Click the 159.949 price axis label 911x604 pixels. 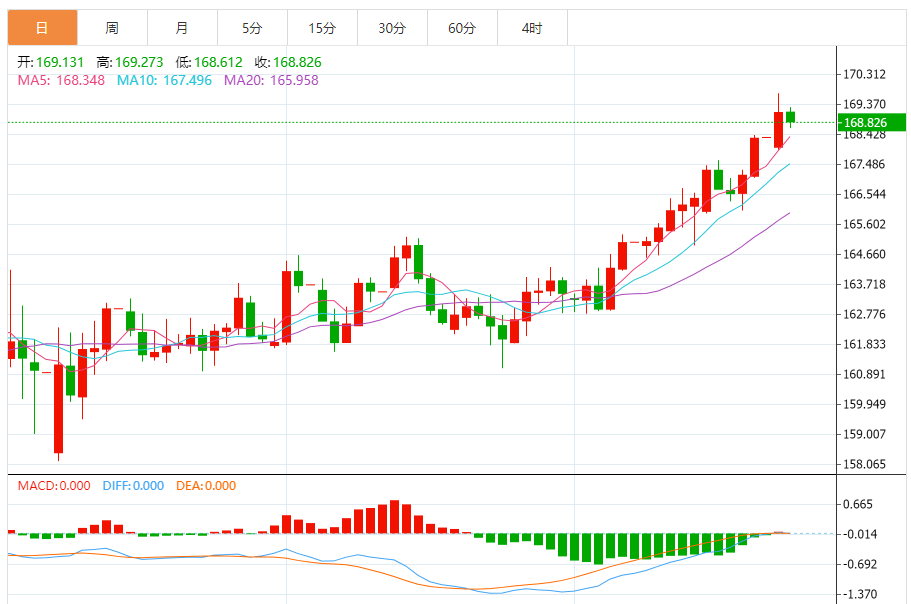point(865,404)
